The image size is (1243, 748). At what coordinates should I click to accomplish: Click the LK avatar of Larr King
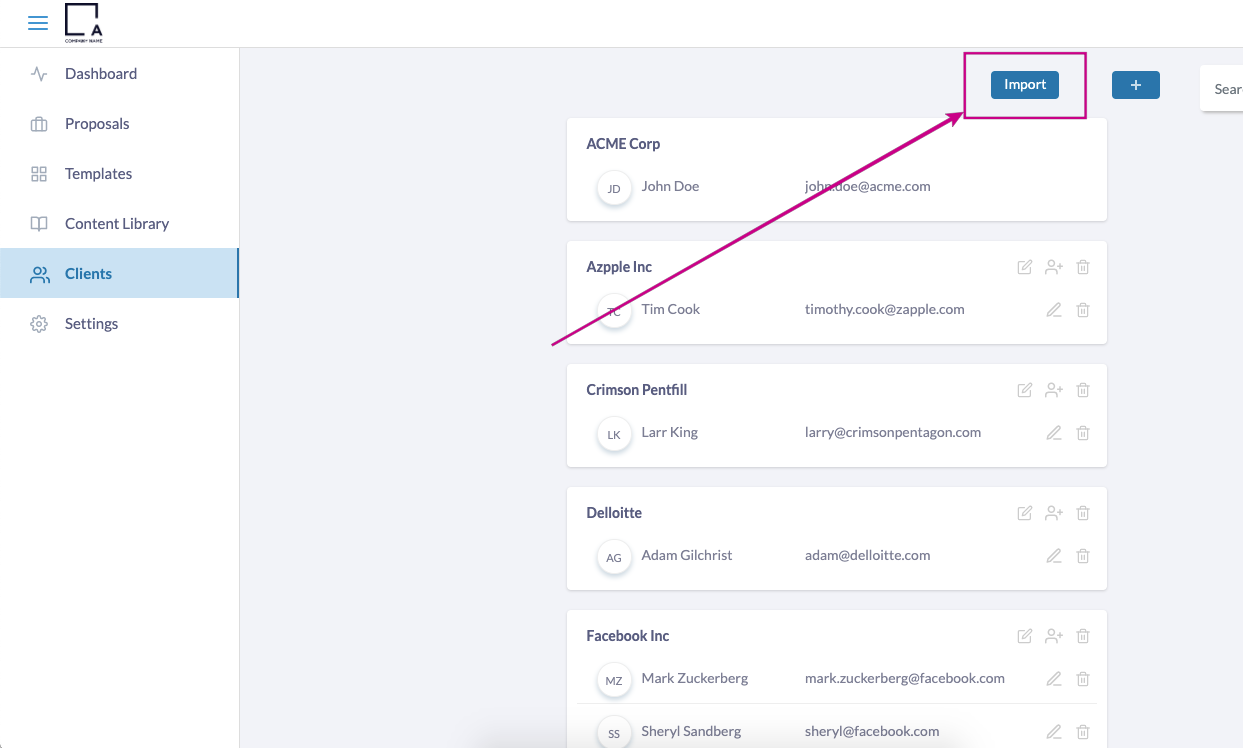614,434
